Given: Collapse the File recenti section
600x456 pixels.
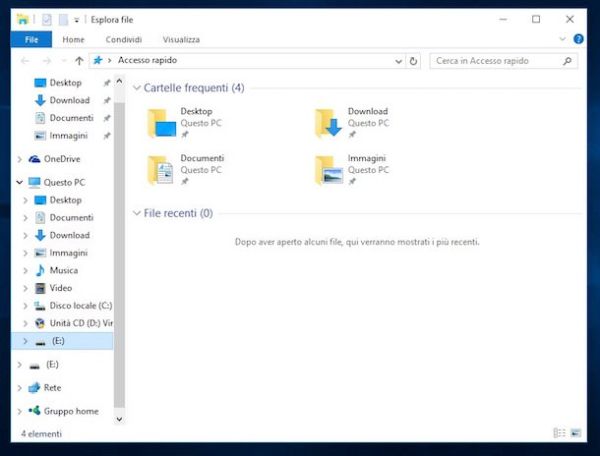Looking at the screenshot, I should [x=137, y=213].
